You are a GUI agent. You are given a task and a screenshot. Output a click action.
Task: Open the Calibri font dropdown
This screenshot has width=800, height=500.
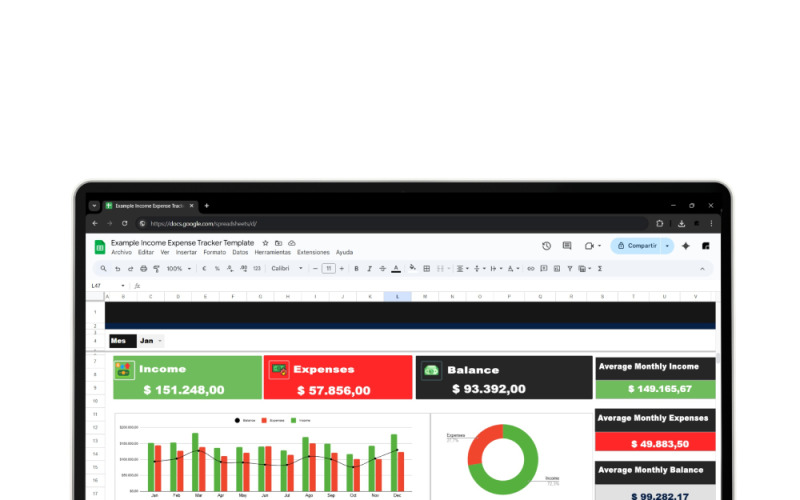pos(287,268)
